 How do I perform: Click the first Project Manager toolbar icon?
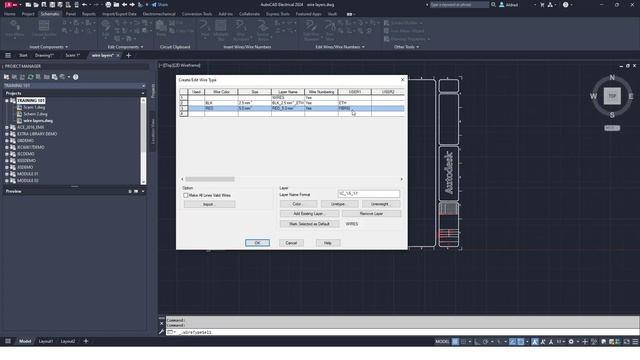click(7, 77)
